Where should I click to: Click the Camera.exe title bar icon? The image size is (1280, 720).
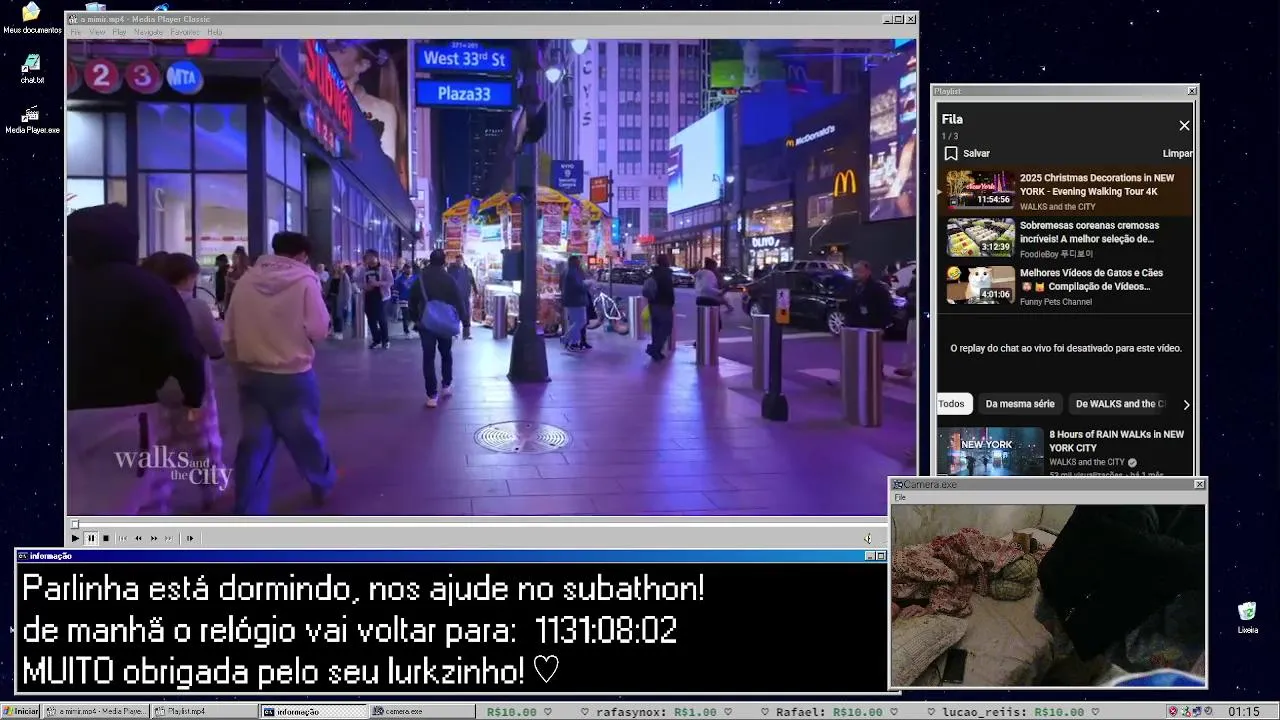898,484
